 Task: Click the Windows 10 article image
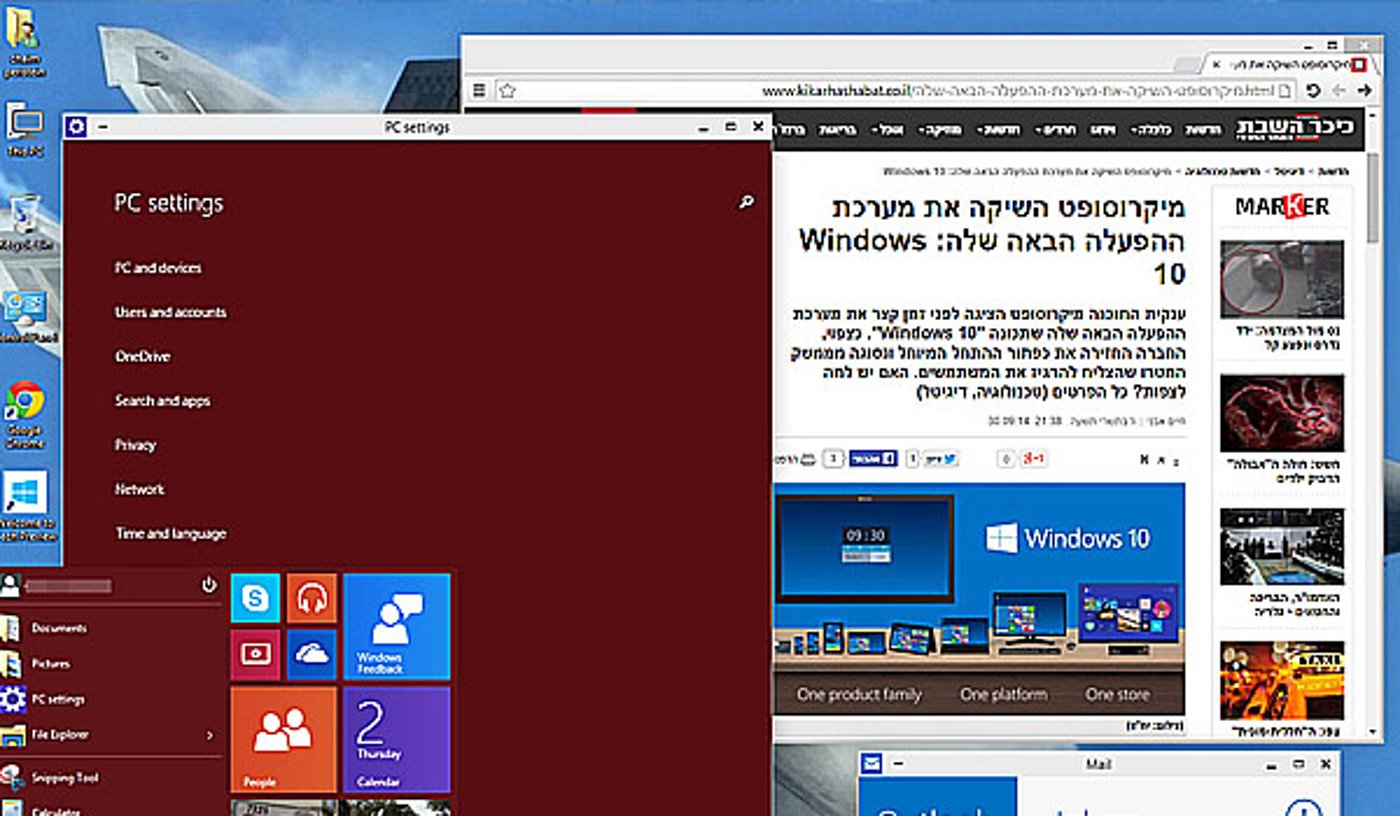click(979, 598)
